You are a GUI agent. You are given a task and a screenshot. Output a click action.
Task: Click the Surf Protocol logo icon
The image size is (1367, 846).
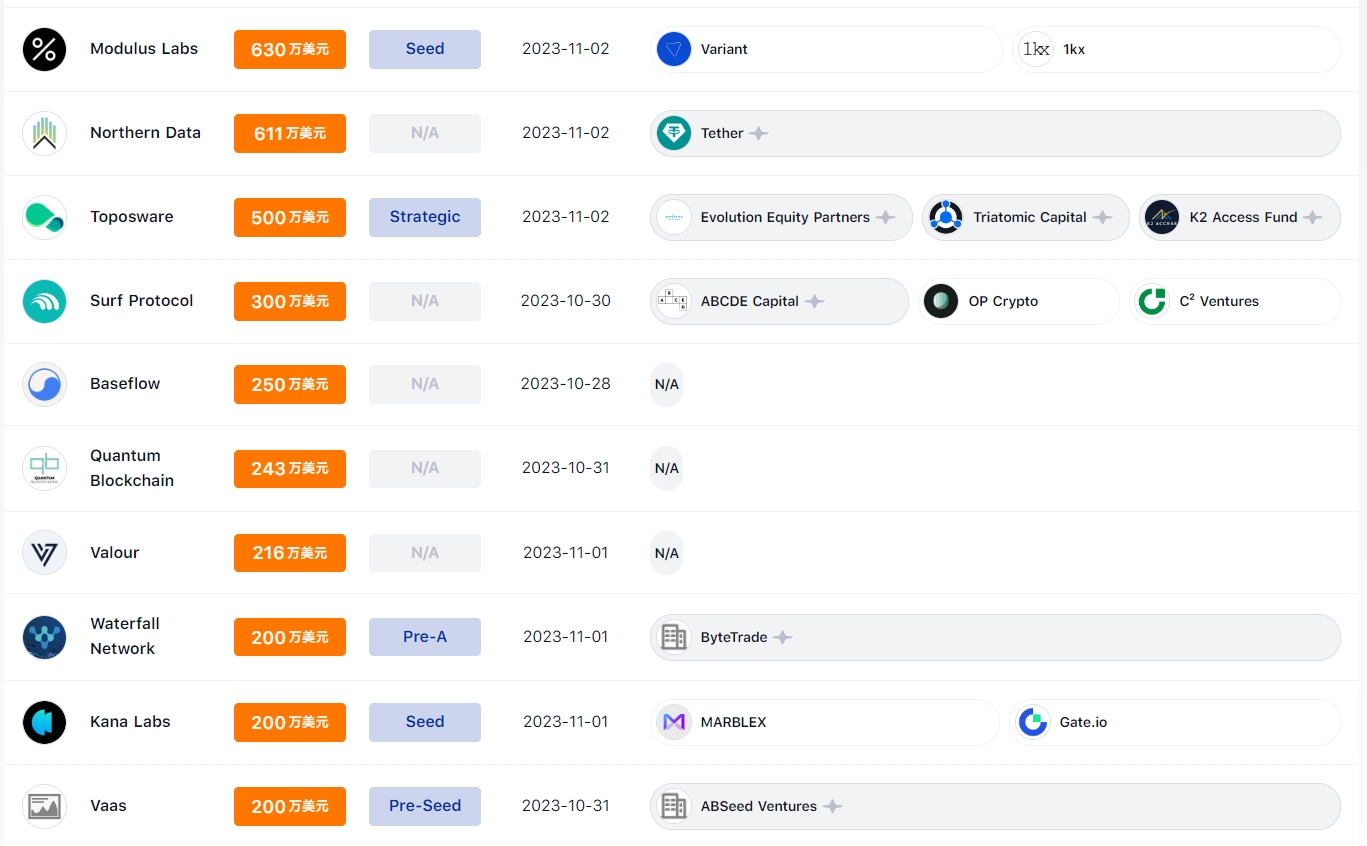(x=44, y=301)
